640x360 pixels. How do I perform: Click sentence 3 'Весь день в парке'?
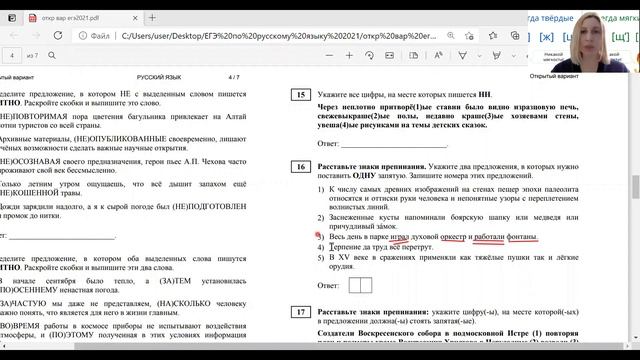[433, 237]
